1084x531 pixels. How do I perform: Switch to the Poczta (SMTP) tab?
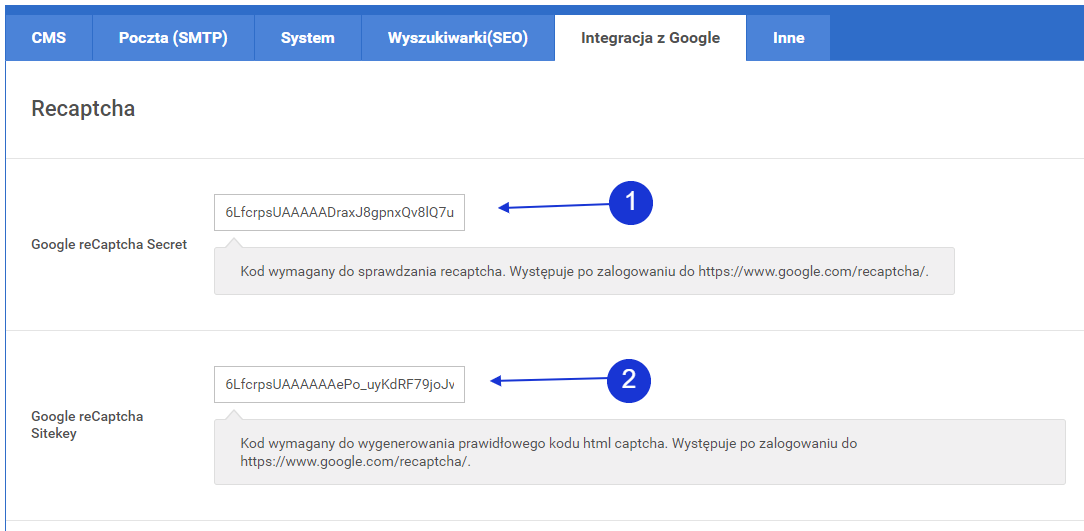(173, 38)
